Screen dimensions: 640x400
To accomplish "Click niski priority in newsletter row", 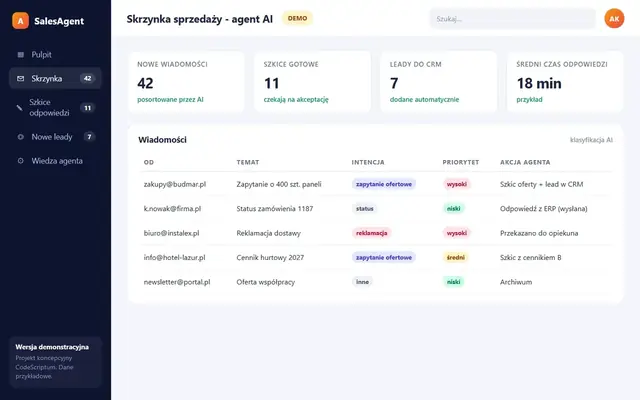I will point(453,282).
